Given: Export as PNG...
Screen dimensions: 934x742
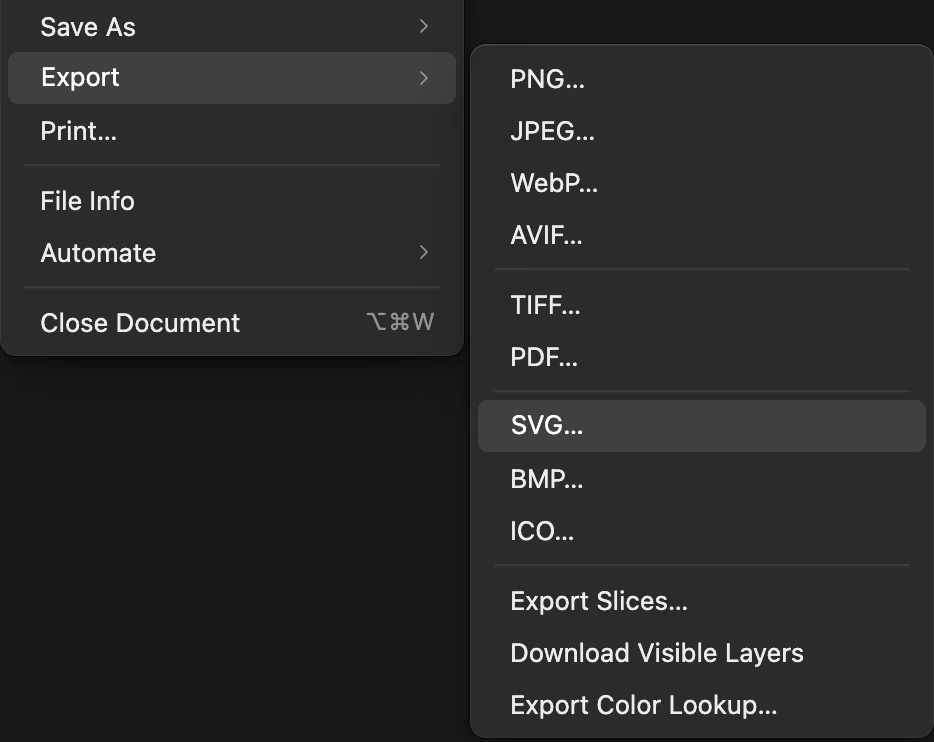Looking at the screenshot, I should (702, 79).
